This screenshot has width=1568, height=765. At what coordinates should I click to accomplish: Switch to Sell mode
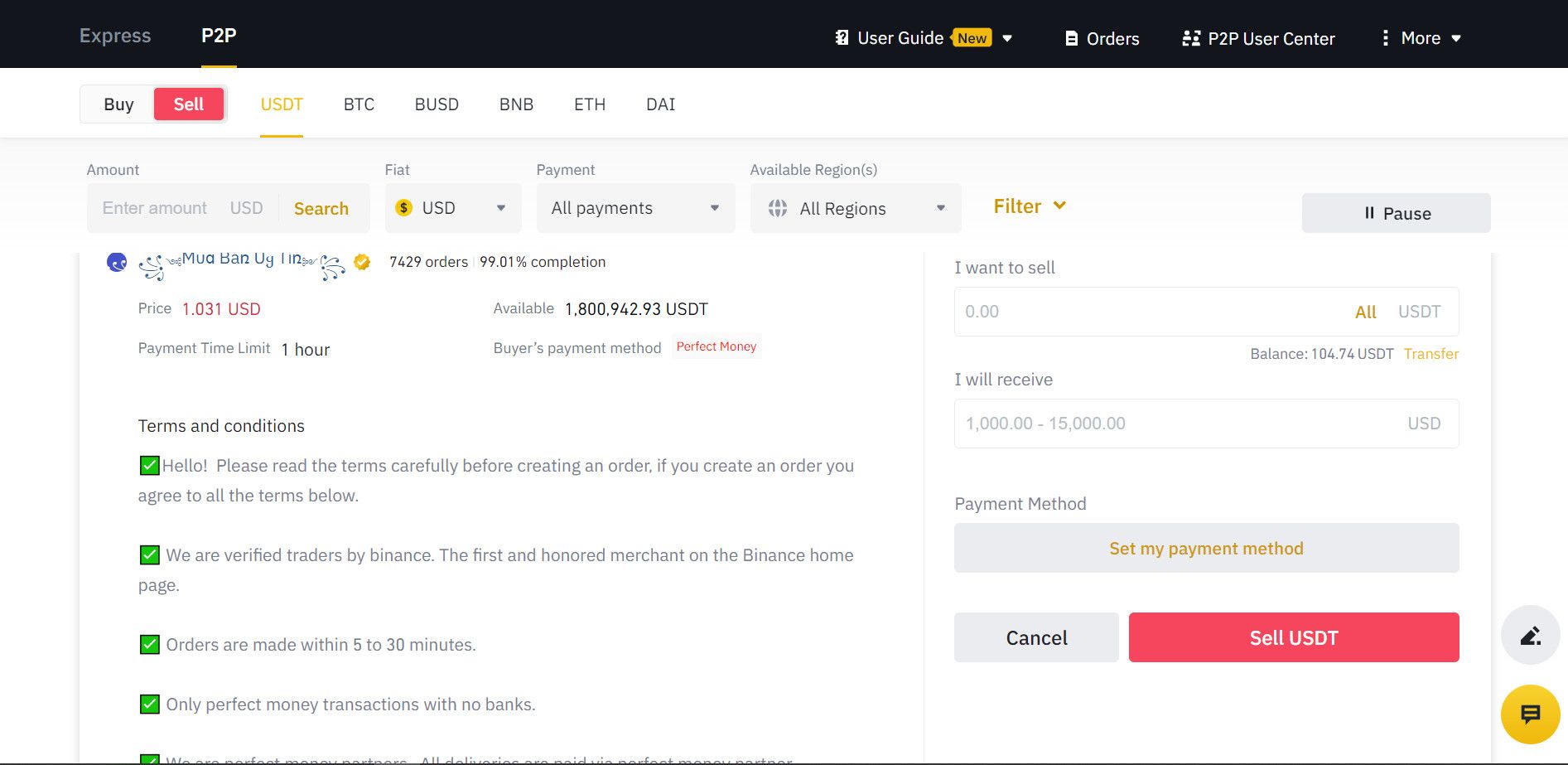pos(189,104)
